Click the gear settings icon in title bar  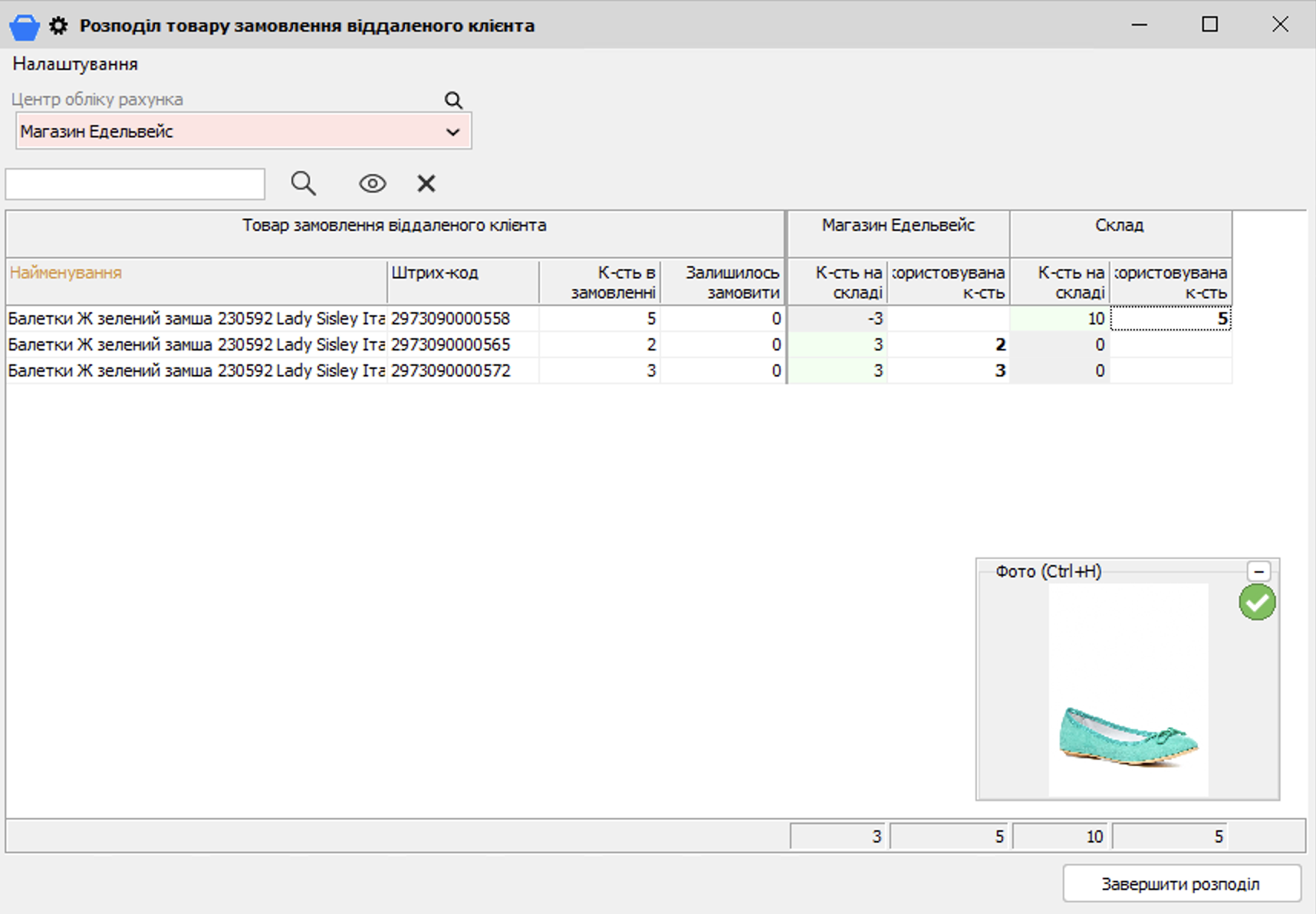58,26
